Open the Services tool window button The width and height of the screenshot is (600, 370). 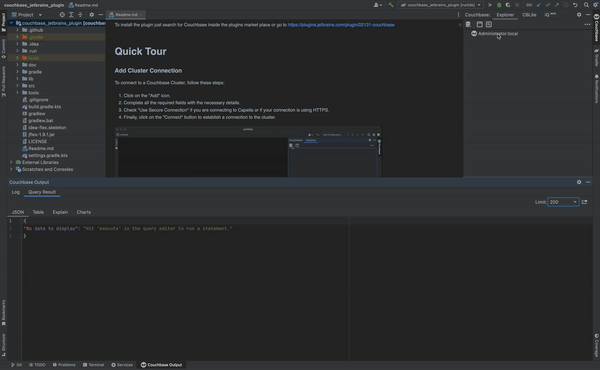pyautogui.click(x=122, y=365)
